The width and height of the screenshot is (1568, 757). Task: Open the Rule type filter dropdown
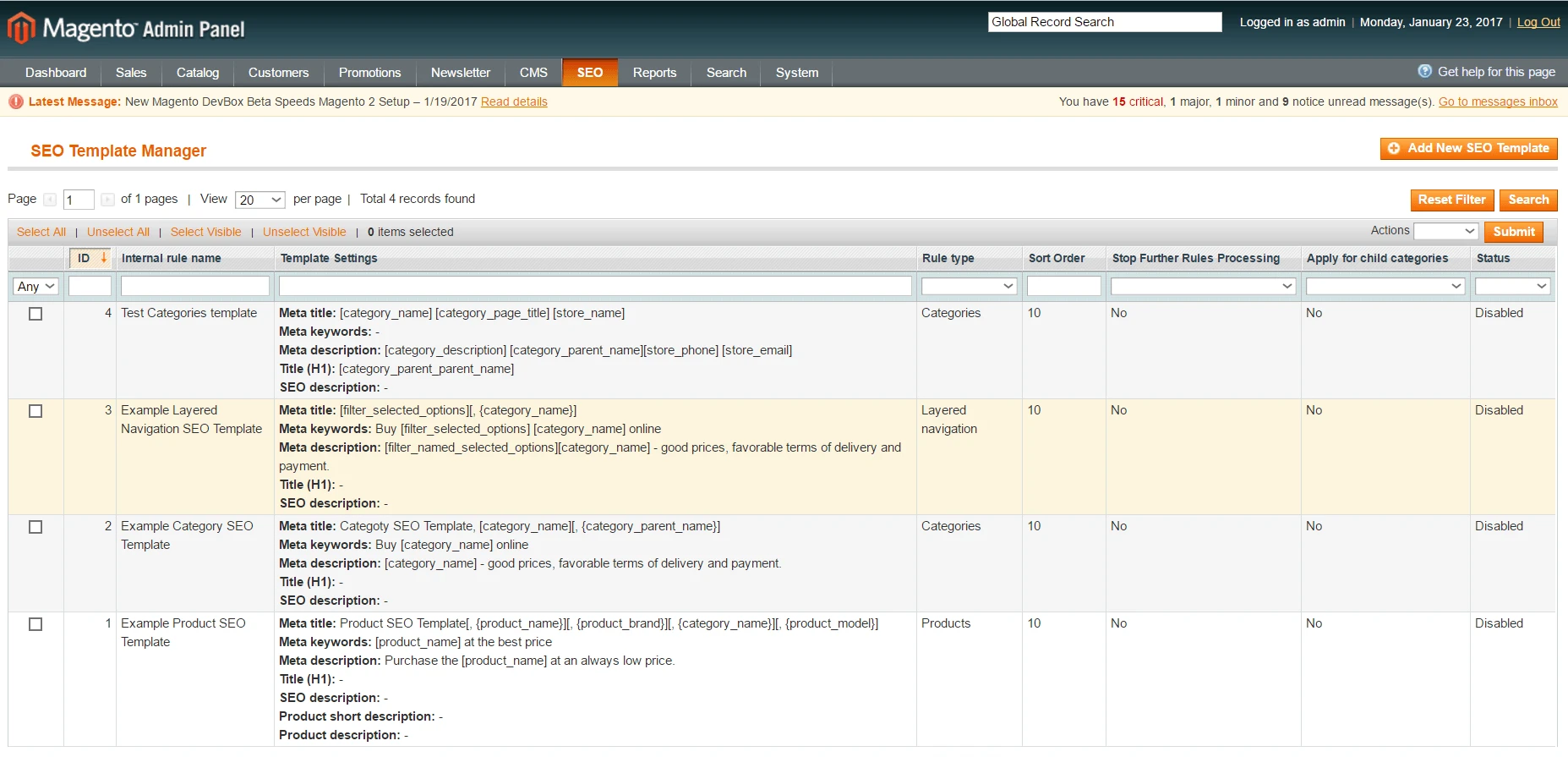point(969,287)
